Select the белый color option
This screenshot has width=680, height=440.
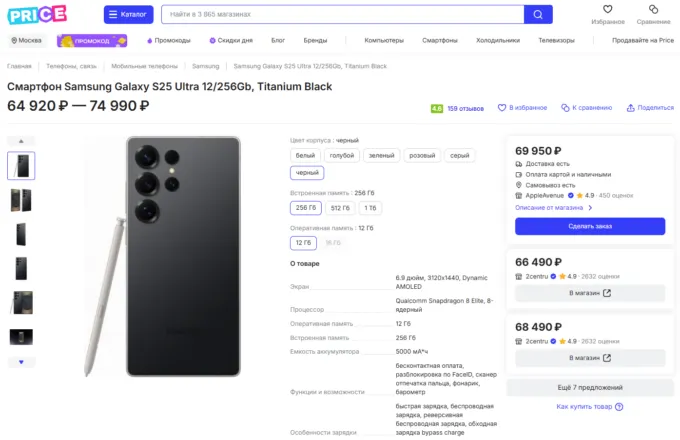305,155
